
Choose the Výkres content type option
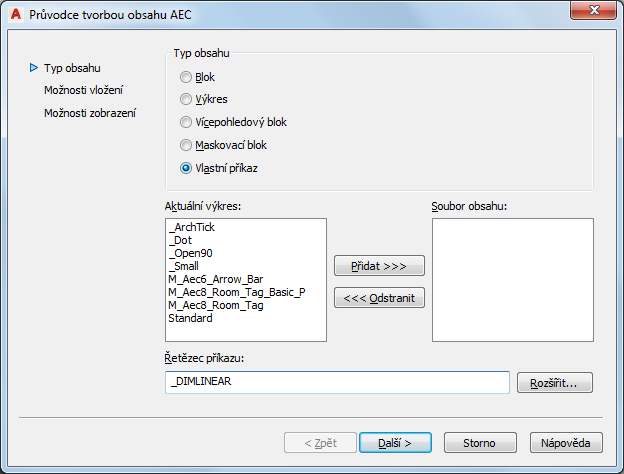click(185, 99)
